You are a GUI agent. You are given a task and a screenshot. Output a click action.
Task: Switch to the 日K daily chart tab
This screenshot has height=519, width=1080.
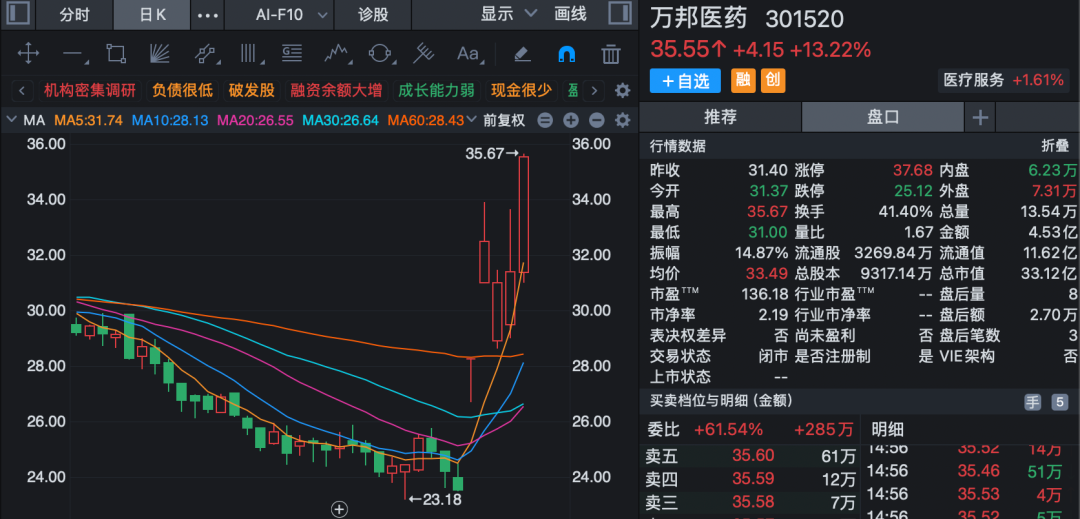152,14
